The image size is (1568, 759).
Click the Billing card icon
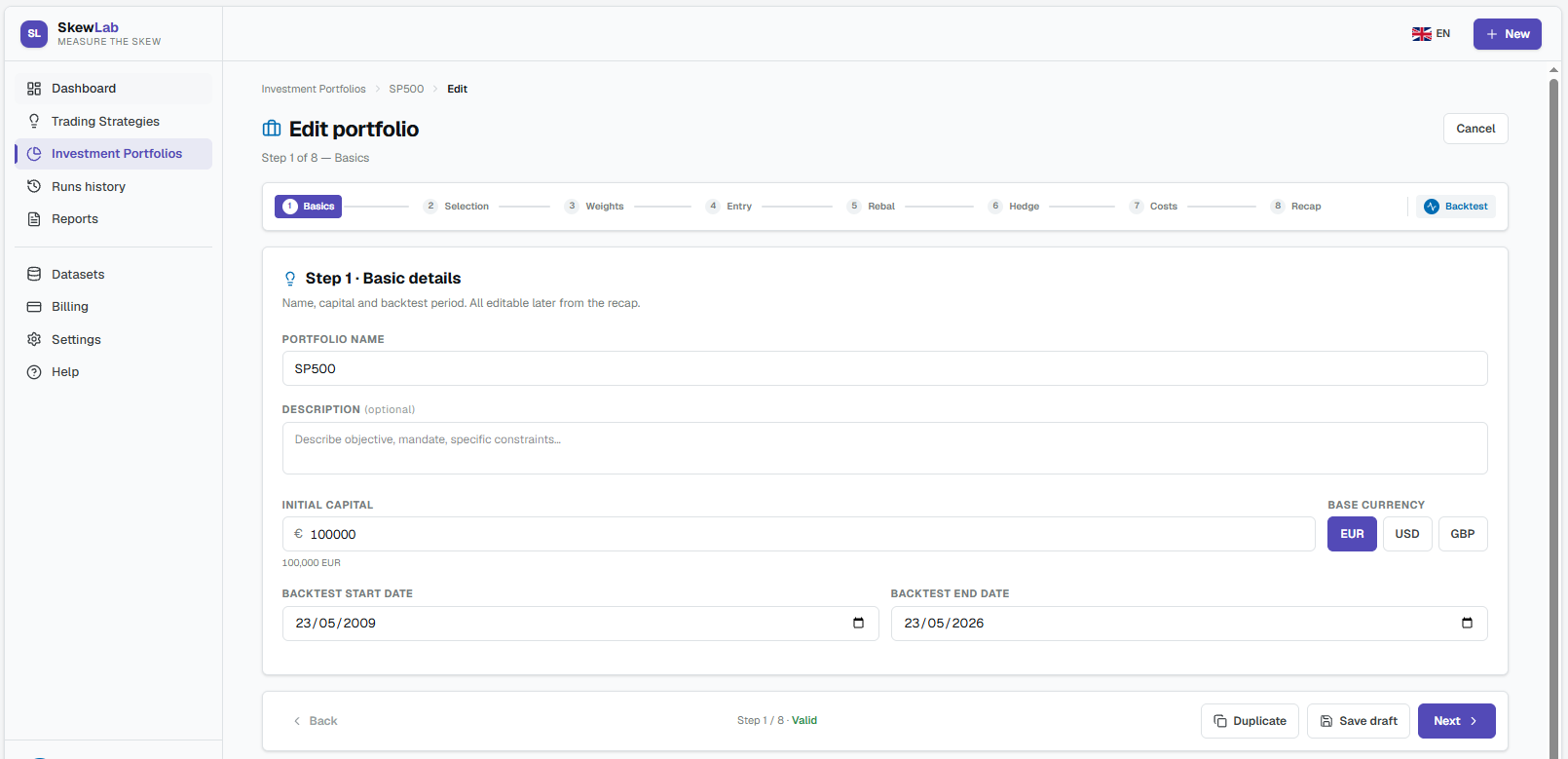(x=34, y=307)
